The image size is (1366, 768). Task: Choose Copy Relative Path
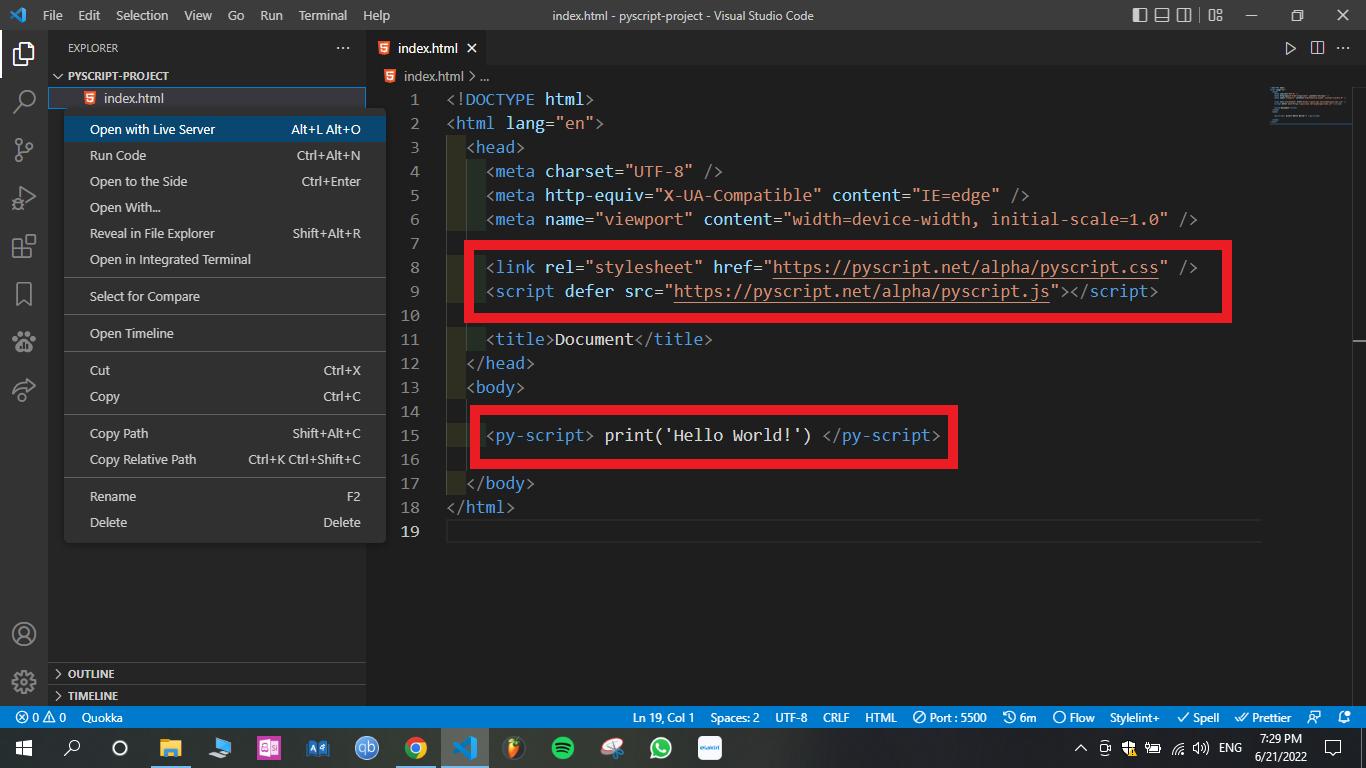pos(225,459)
